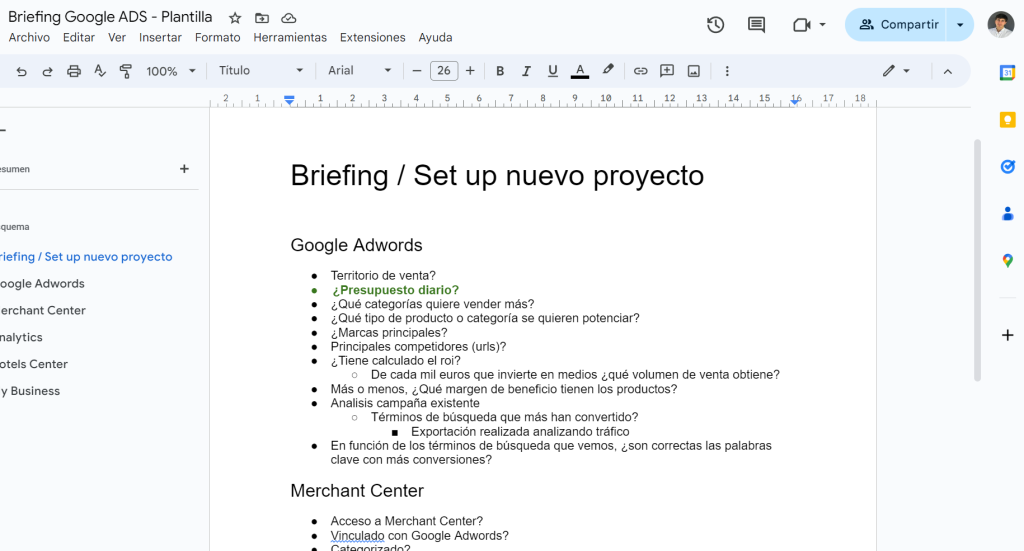Open the zoom 100% dropdown
Screen dimensions: 1024x551
(168, 71)
